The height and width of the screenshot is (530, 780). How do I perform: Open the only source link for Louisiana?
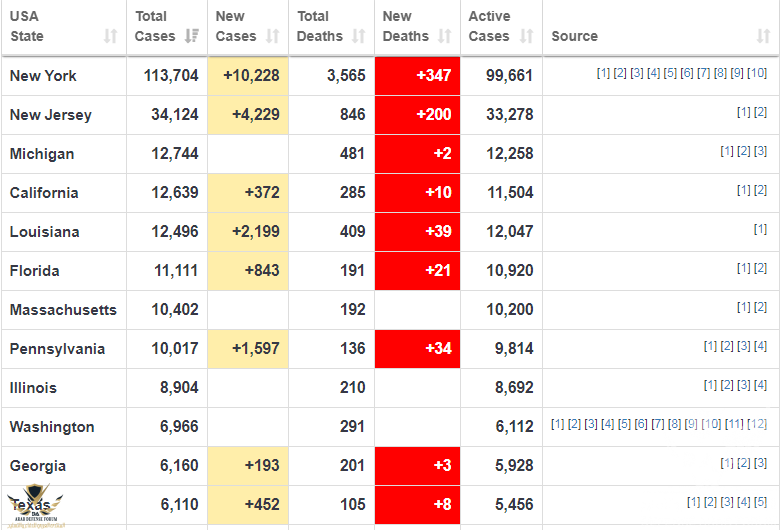pos(761,229)
